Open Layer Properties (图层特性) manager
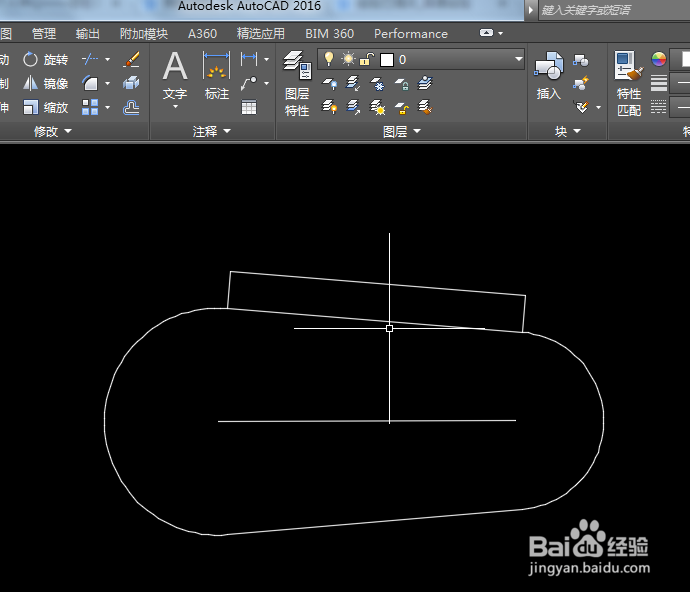This screenshot has height=592, width=690. 297,84
